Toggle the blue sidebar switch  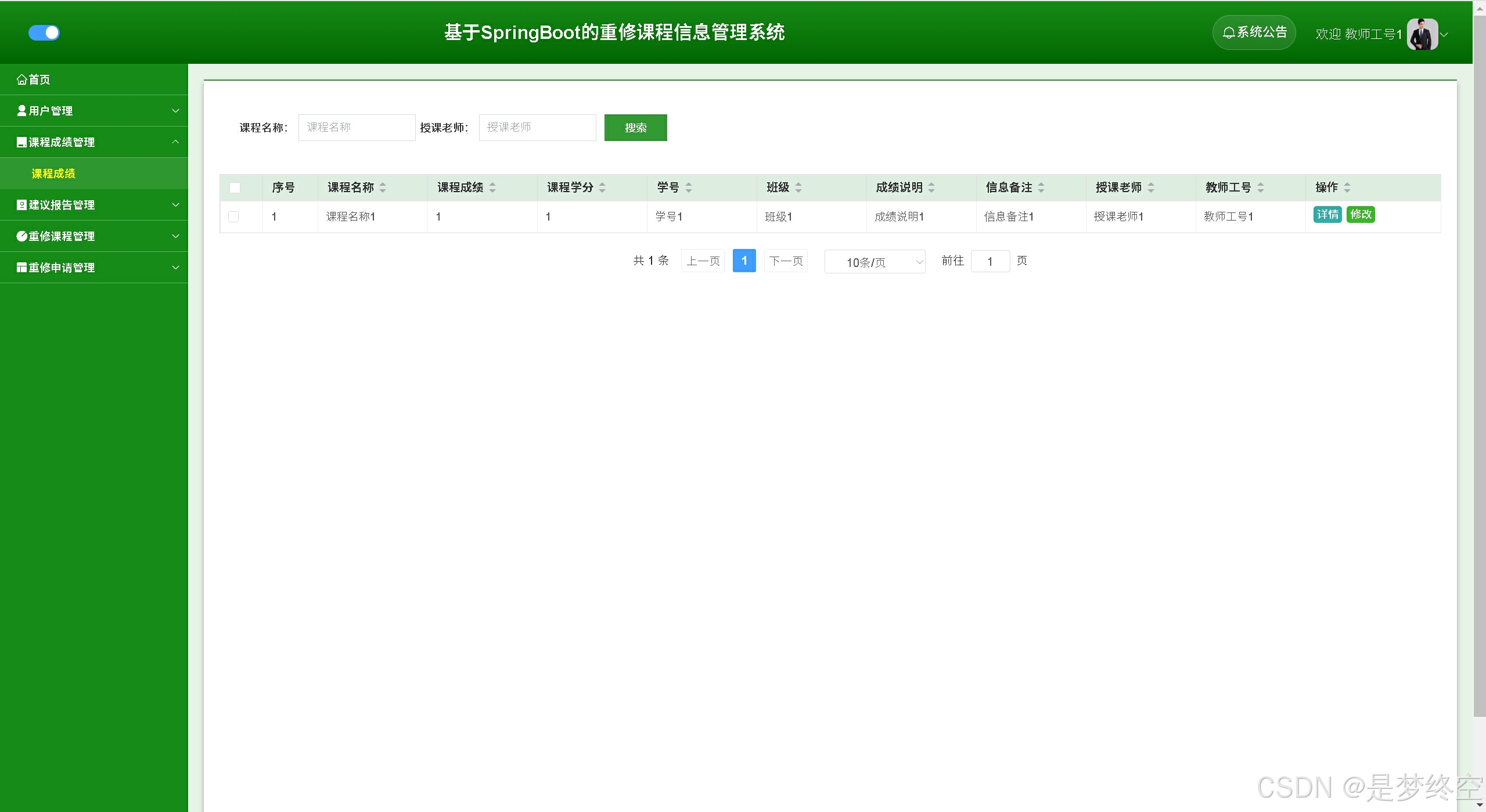44,33
